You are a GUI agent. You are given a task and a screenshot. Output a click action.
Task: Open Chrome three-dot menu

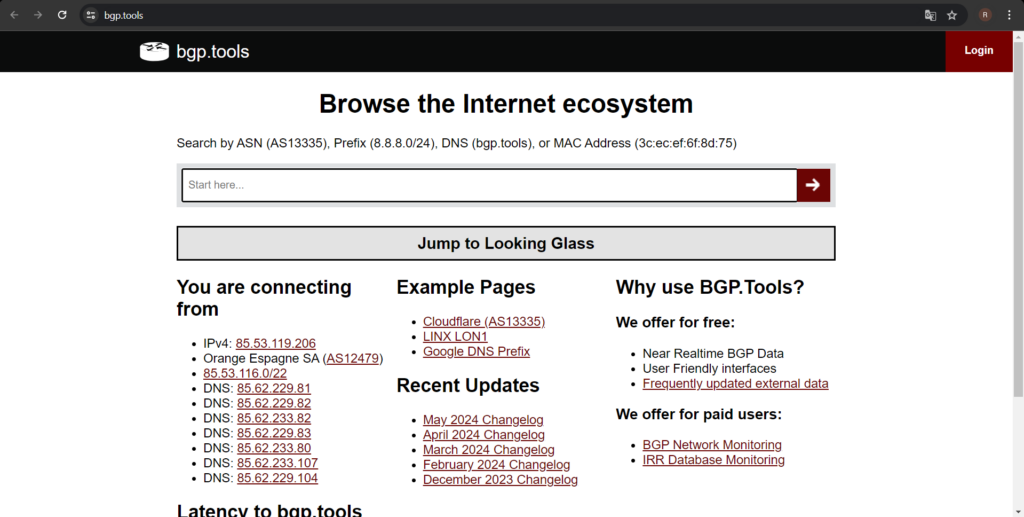point(1009,15)
